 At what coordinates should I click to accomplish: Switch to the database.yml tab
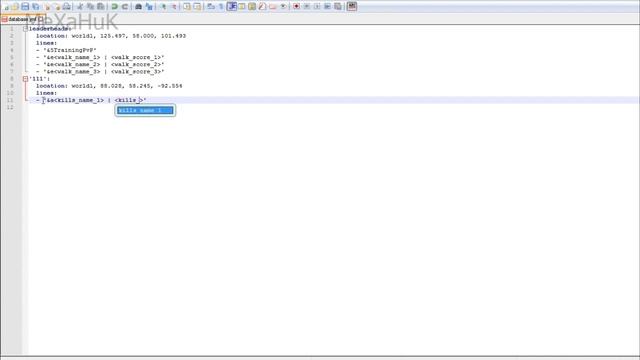(22, 19)
